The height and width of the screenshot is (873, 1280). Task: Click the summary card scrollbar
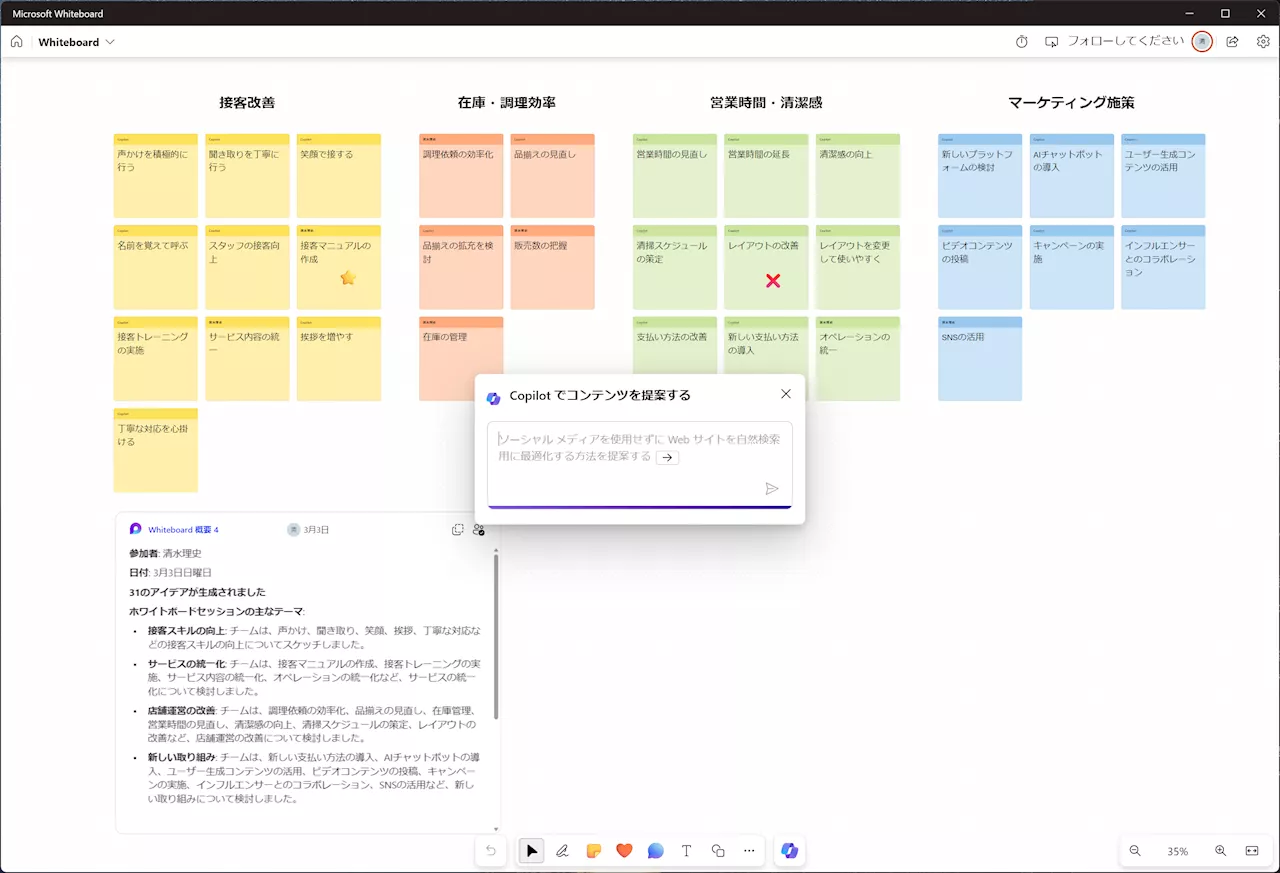click(497, 635)
